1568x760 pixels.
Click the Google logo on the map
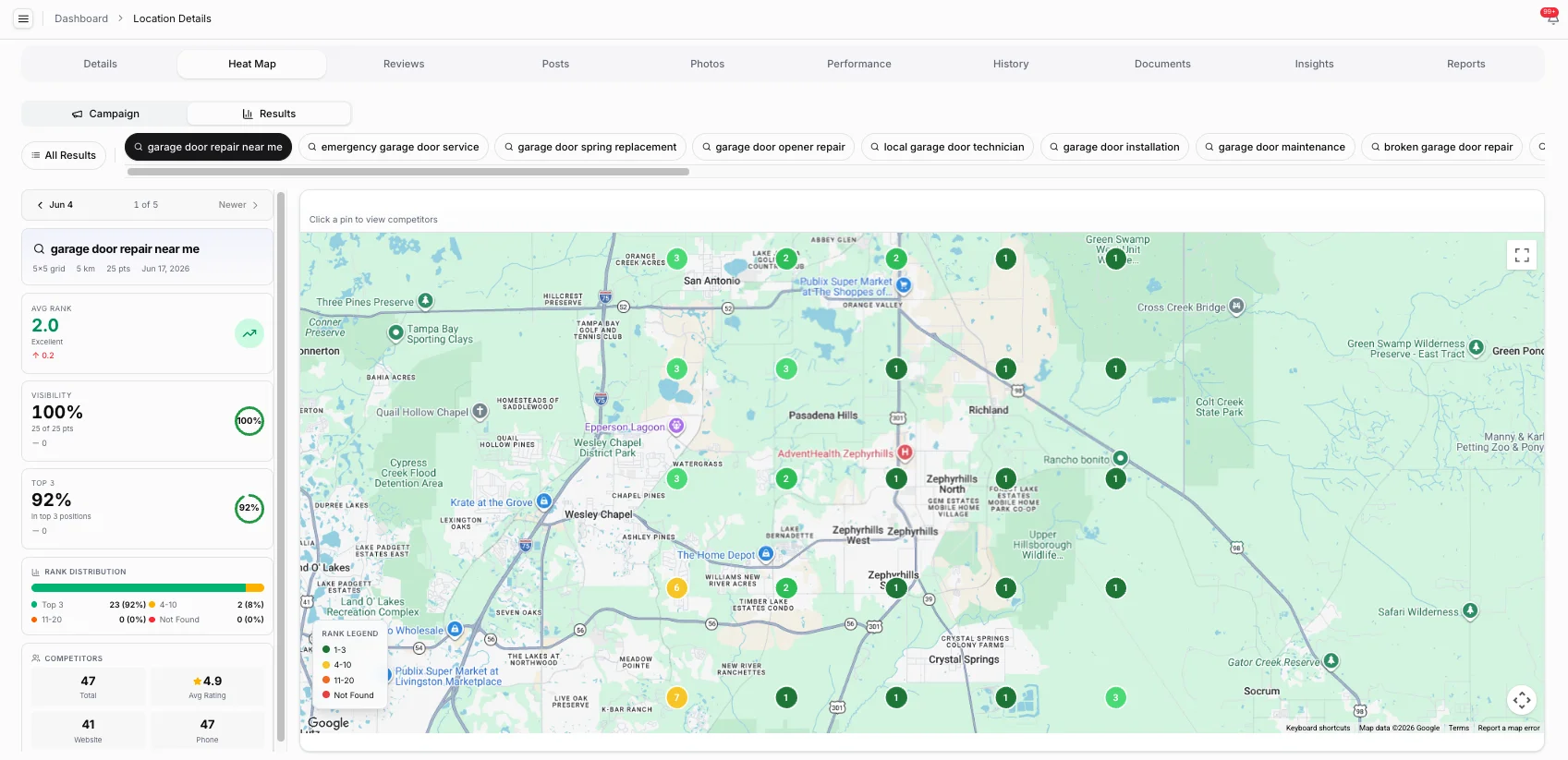point(329,723)
